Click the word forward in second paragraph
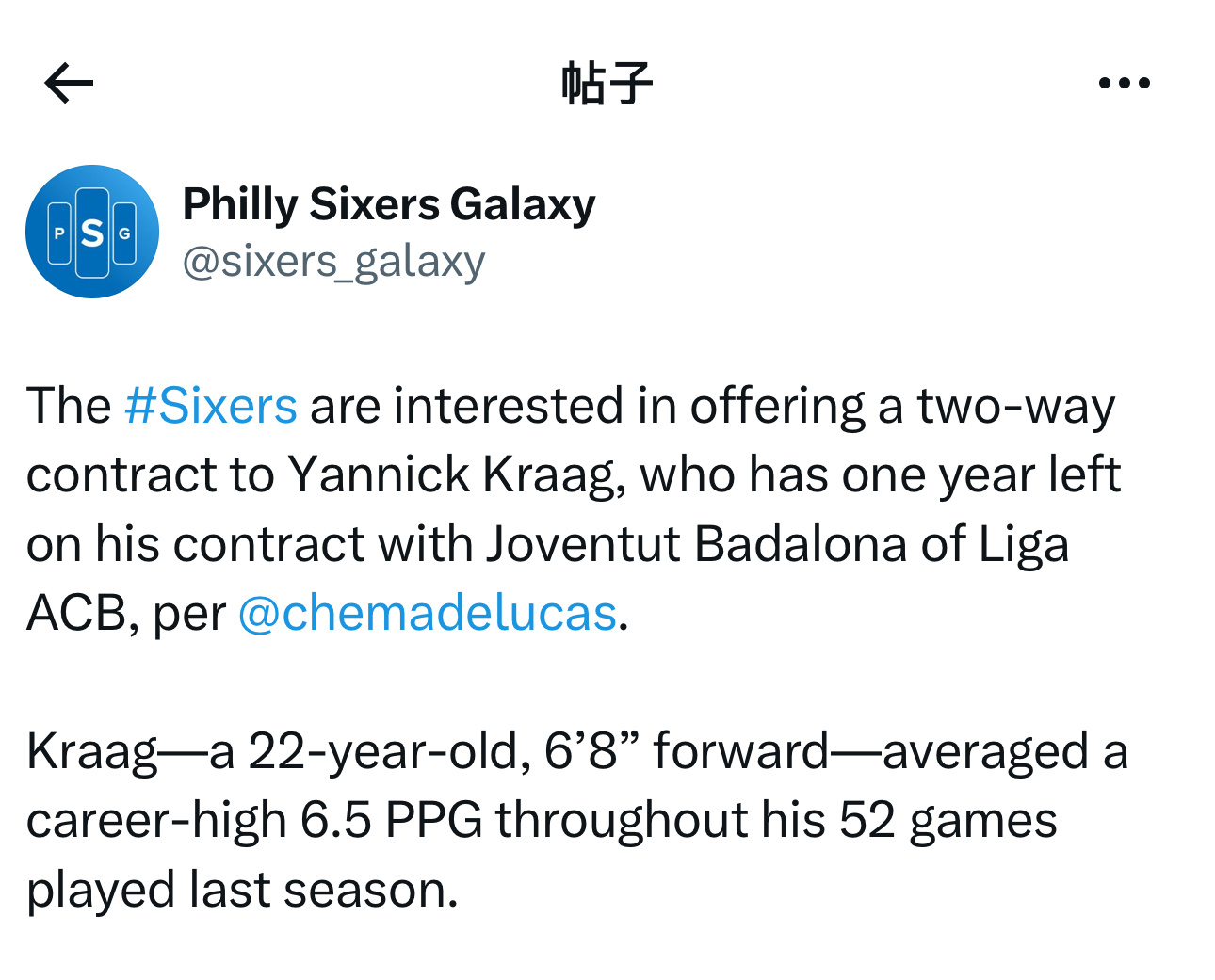 (x=741, y=752)
